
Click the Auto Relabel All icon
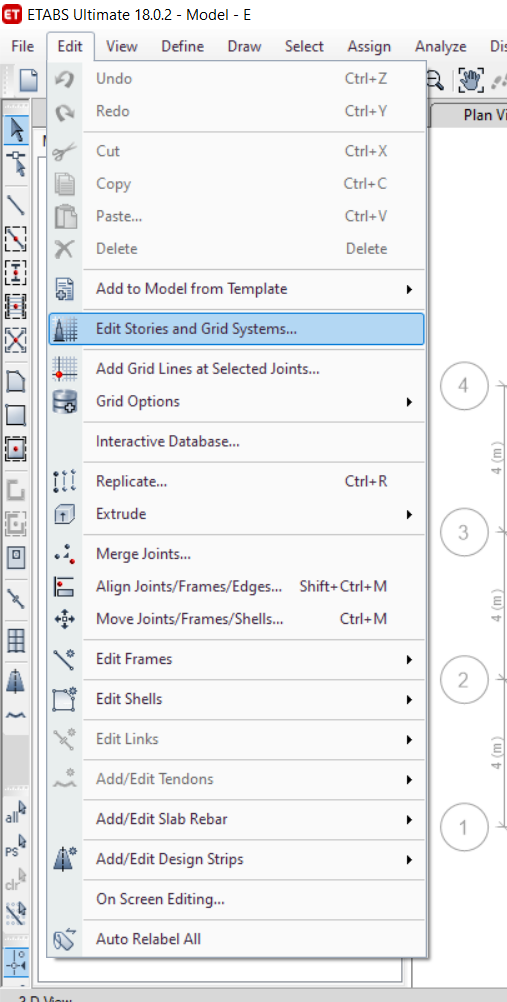click(65, 939)
